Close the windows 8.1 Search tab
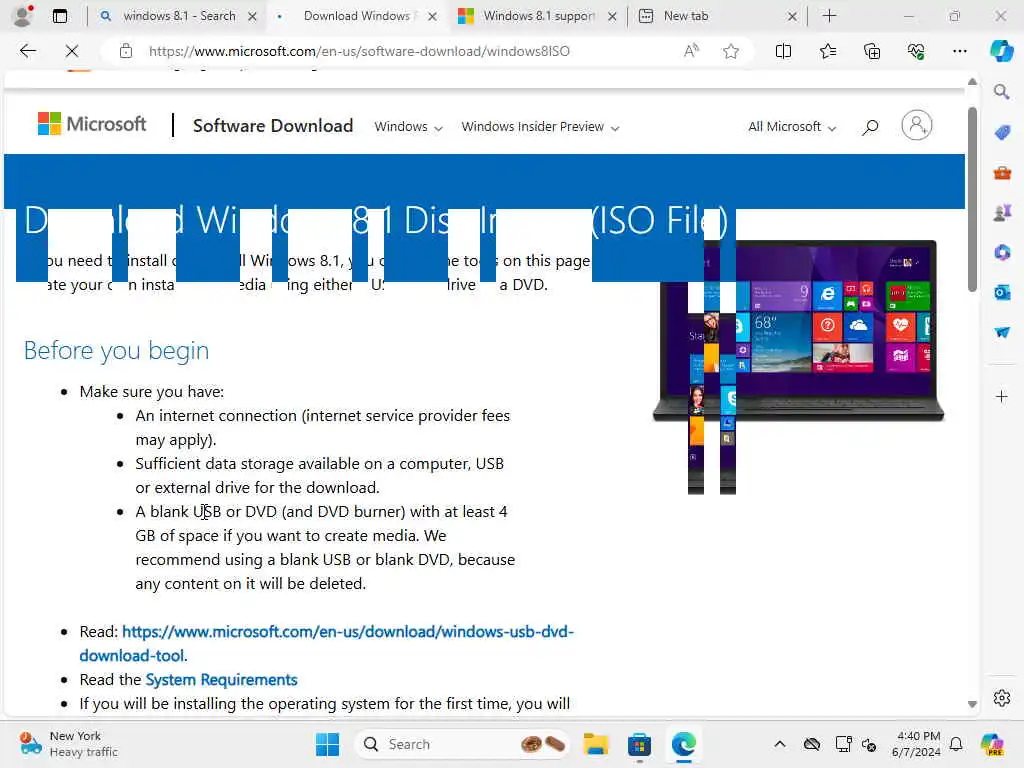 pyautogui.click(x=252, y=16)
